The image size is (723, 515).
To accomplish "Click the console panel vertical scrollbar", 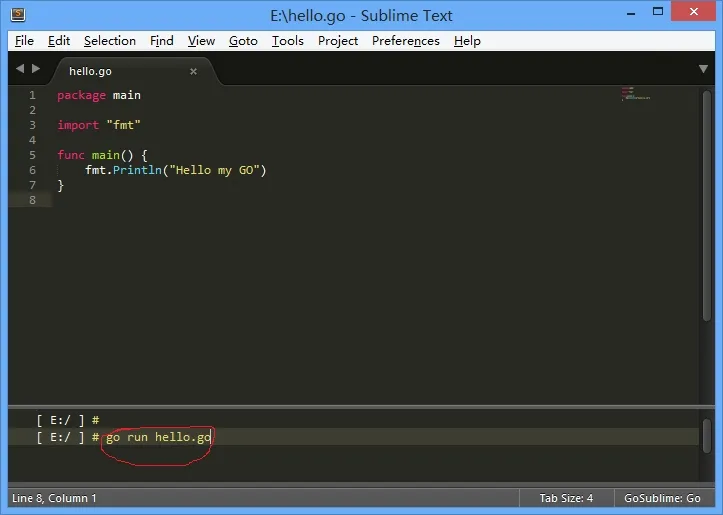I will pos(707,436).
